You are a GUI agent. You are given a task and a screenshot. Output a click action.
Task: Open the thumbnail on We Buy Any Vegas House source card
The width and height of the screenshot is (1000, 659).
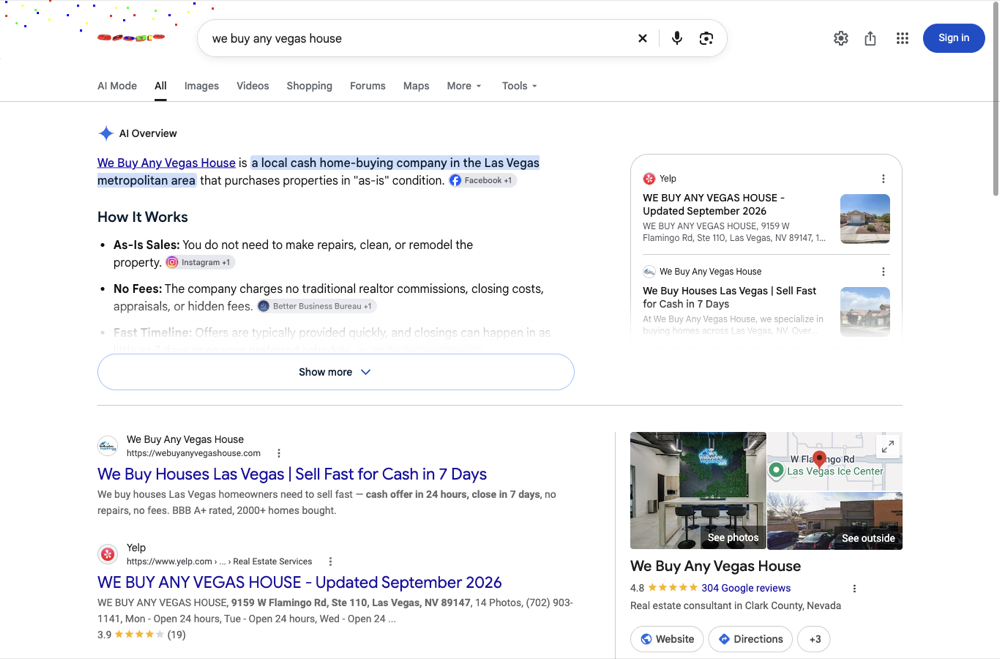(x=865, y=311)
